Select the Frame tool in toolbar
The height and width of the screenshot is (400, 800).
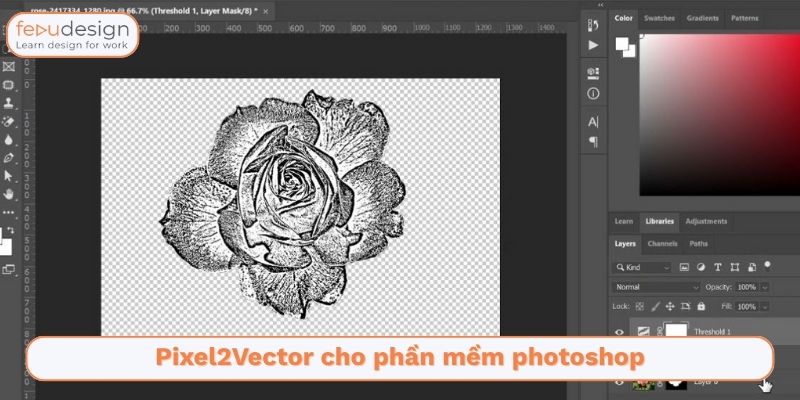click(9, 66)
